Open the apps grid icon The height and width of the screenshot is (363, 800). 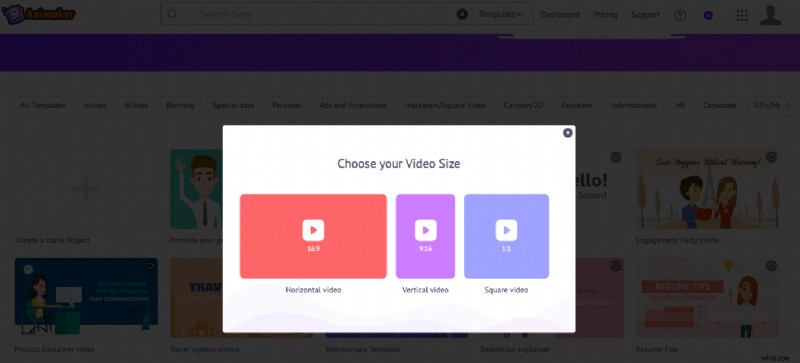tap(742, 15)
